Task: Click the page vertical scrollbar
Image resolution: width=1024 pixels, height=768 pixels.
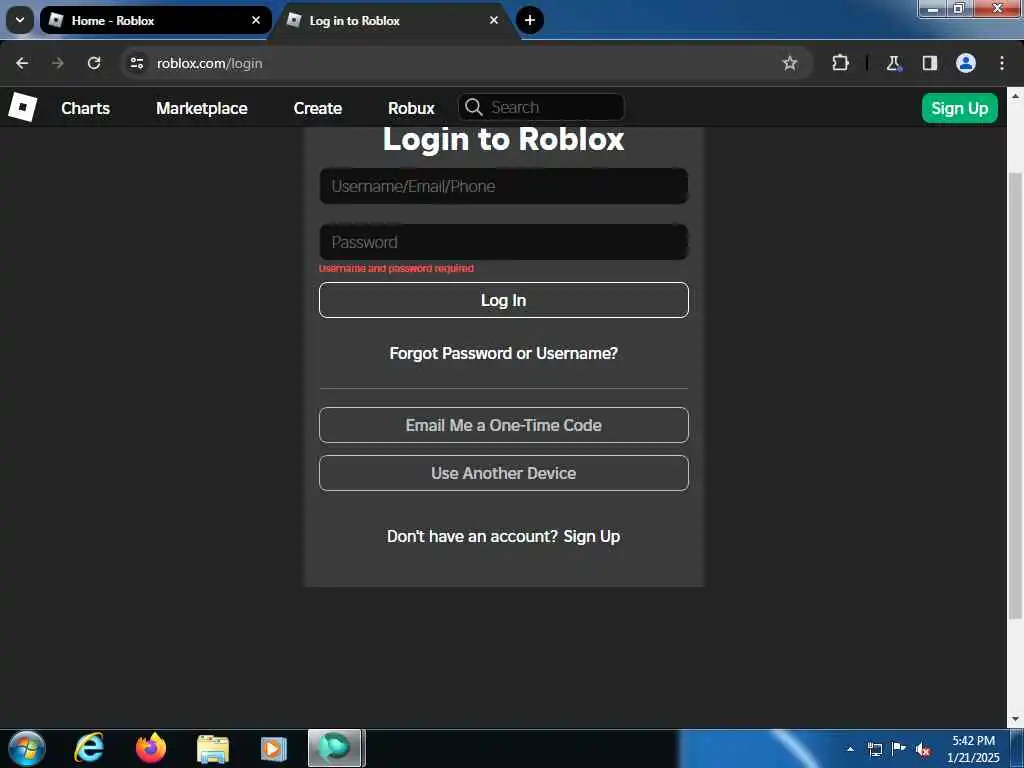Action: pos(1015,396)
